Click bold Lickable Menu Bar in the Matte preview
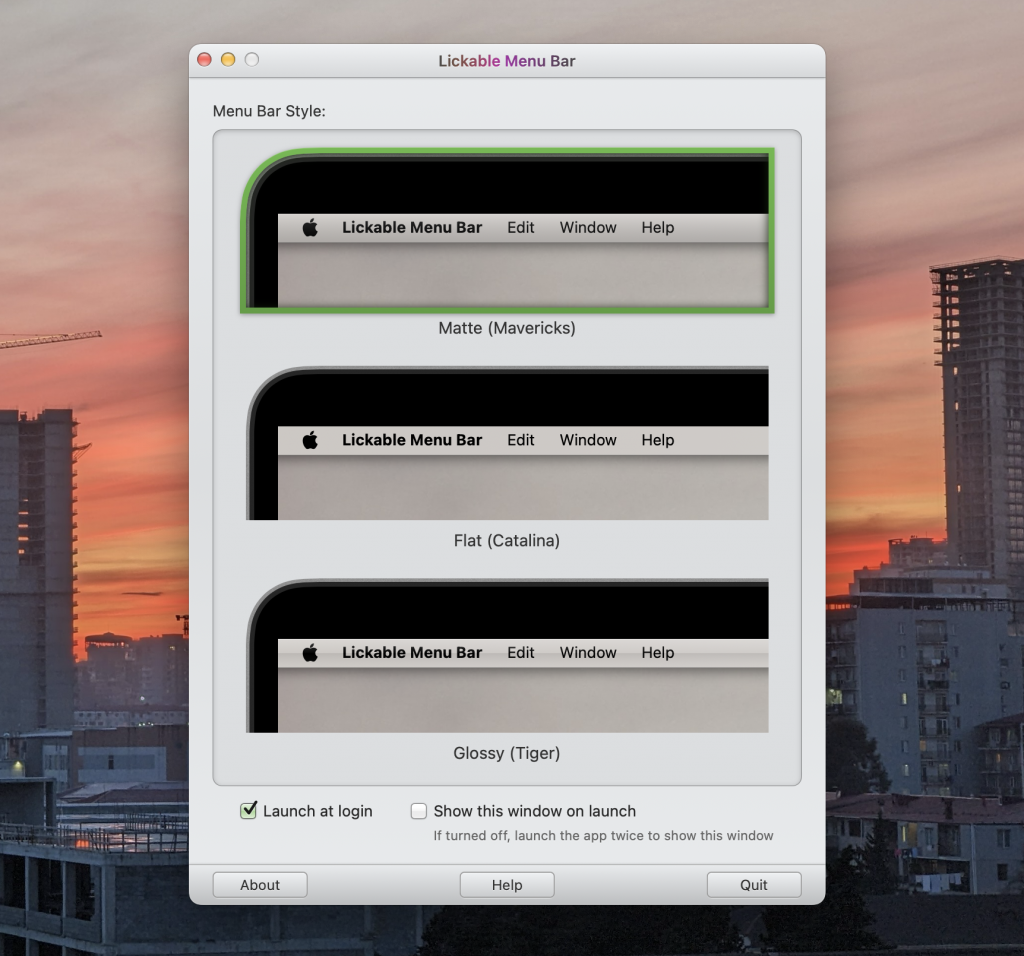 pyautogui.click(x=412, y=228)
